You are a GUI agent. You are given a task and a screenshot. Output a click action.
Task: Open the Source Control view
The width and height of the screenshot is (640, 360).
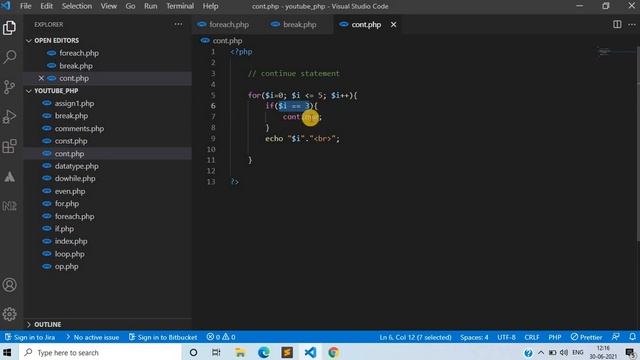[9, 87]
